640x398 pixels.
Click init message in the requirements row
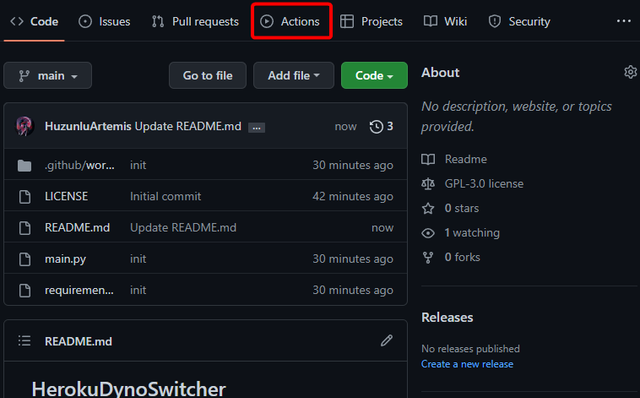[x=138, y=290]
